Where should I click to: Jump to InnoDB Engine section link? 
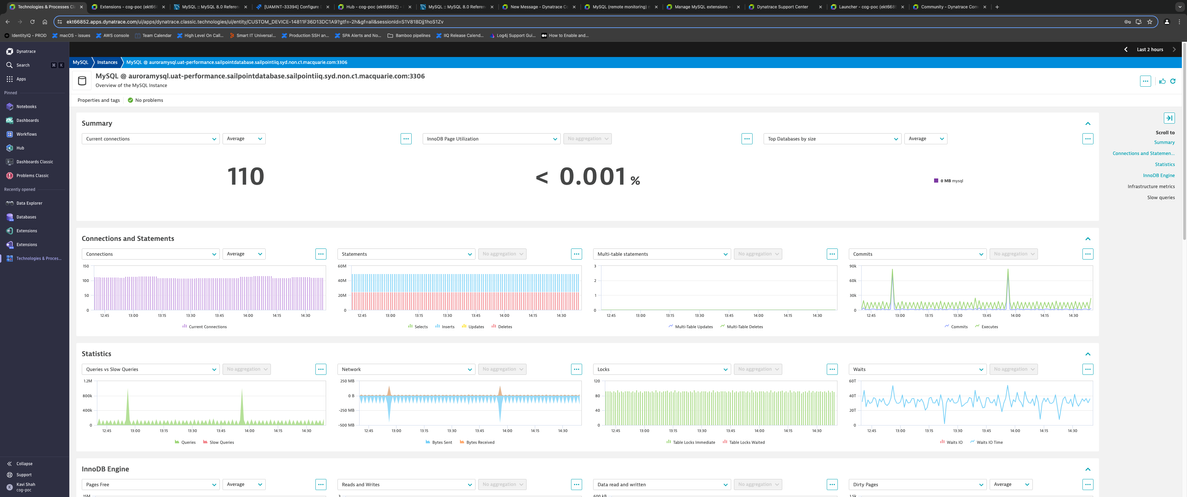click(1158, 175)
